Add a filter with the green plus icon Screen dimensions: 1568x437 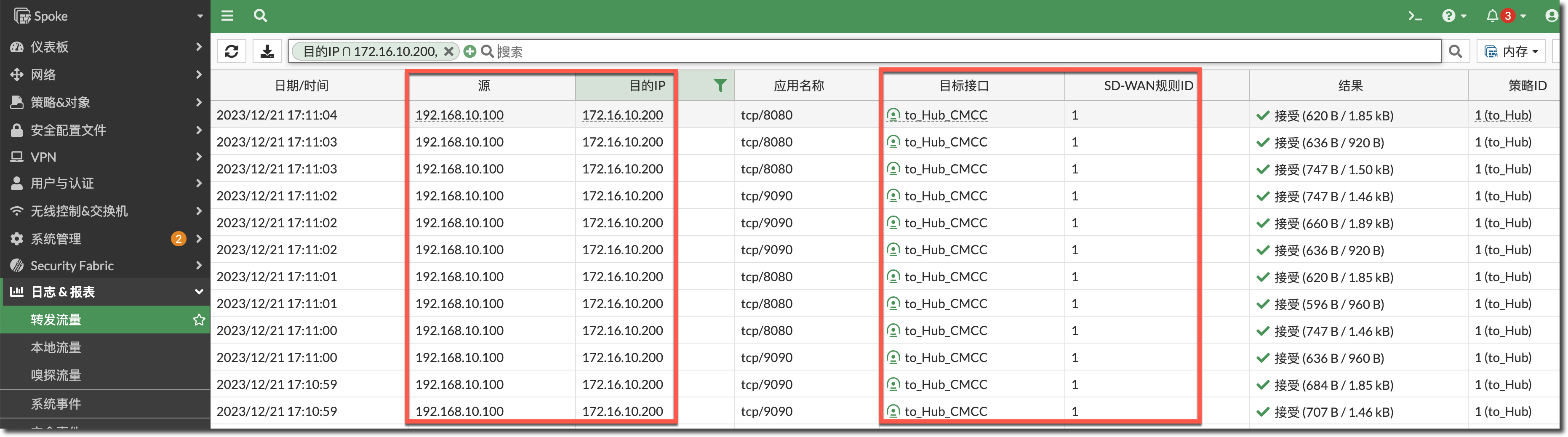(x=469, y=52)
